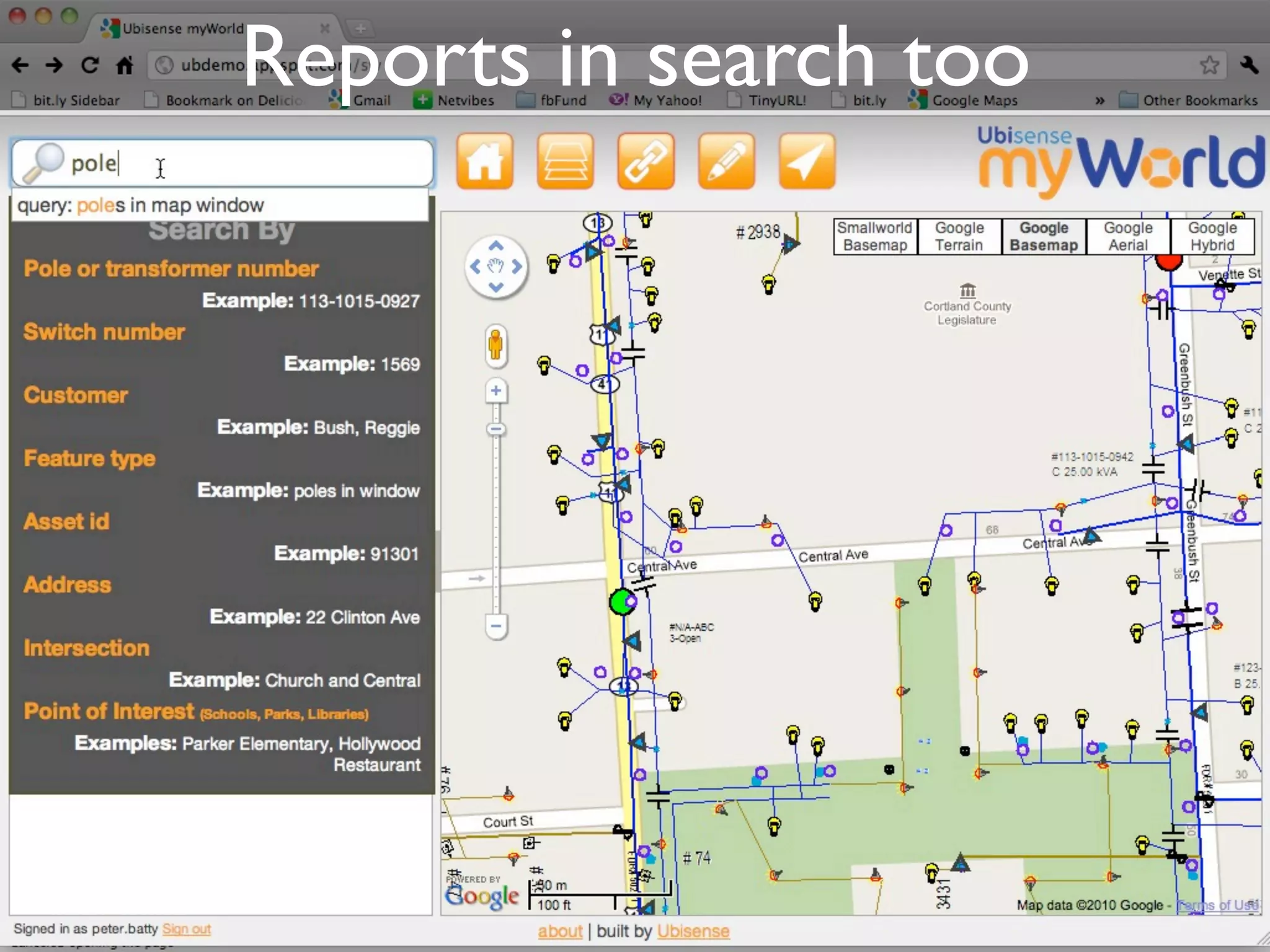Select the Ubisense myWorld browser tab
Image resolution: width=1270 pixels, height=952 pixels.
click(214, 29)
